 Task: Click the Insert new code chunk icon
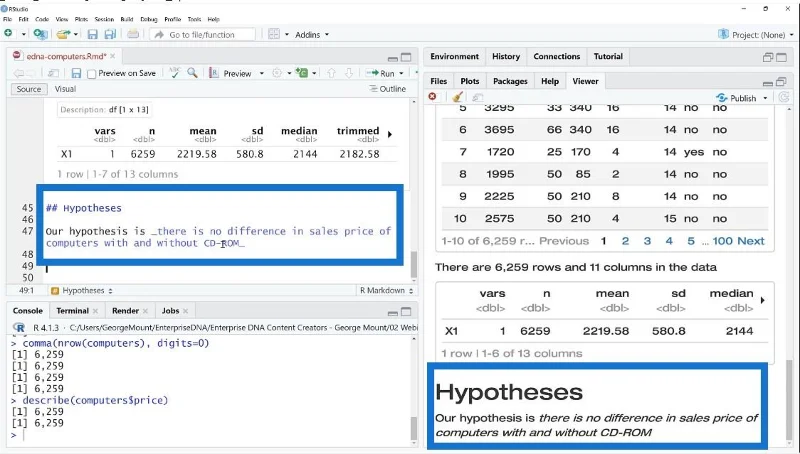302,73
